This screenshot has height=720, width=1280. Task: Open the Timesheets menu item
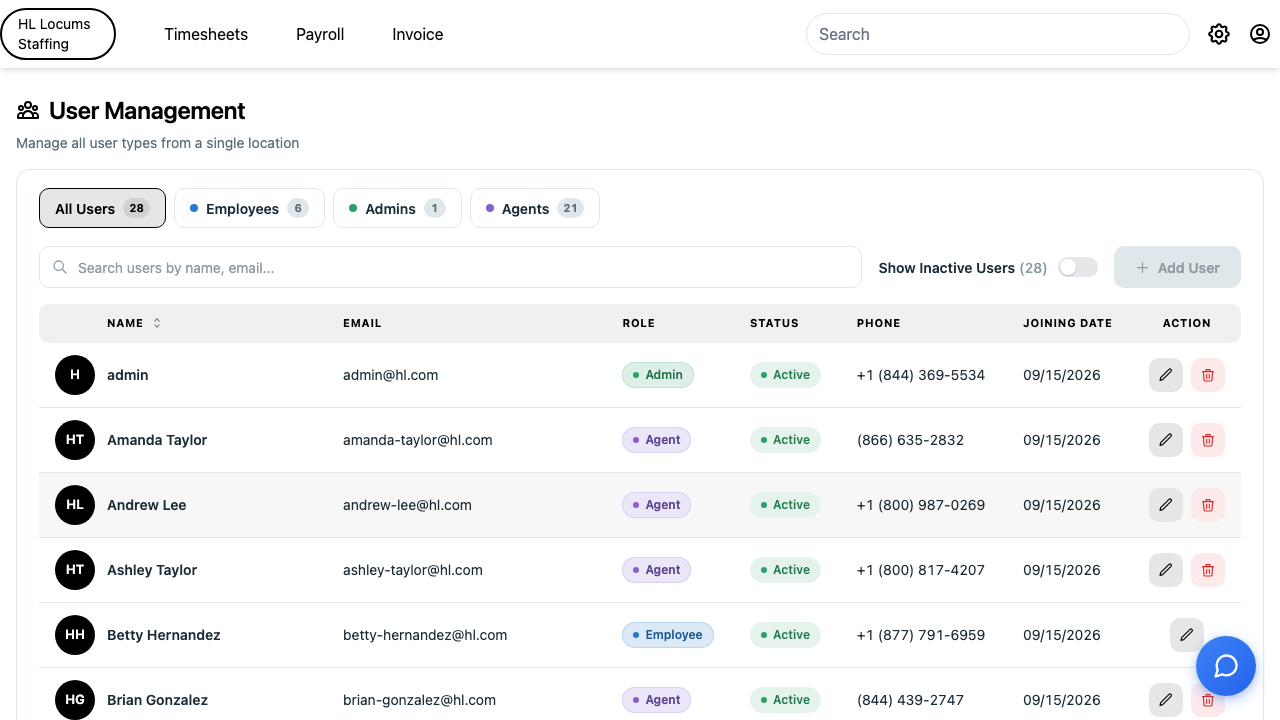pos(206,34)
